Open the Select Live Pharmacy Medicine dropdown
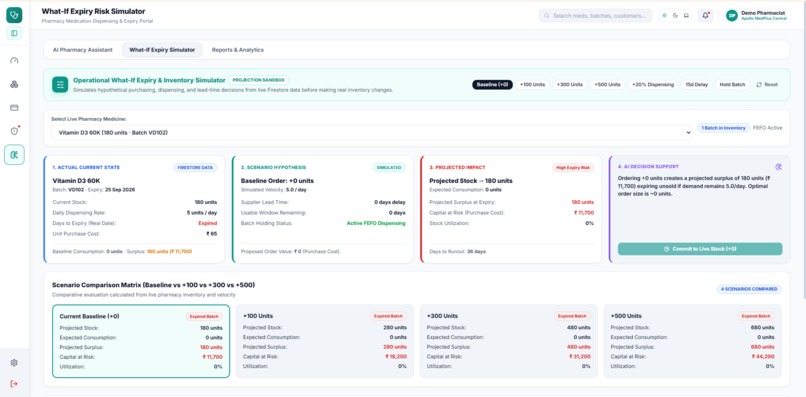 [x=372, y=133]
